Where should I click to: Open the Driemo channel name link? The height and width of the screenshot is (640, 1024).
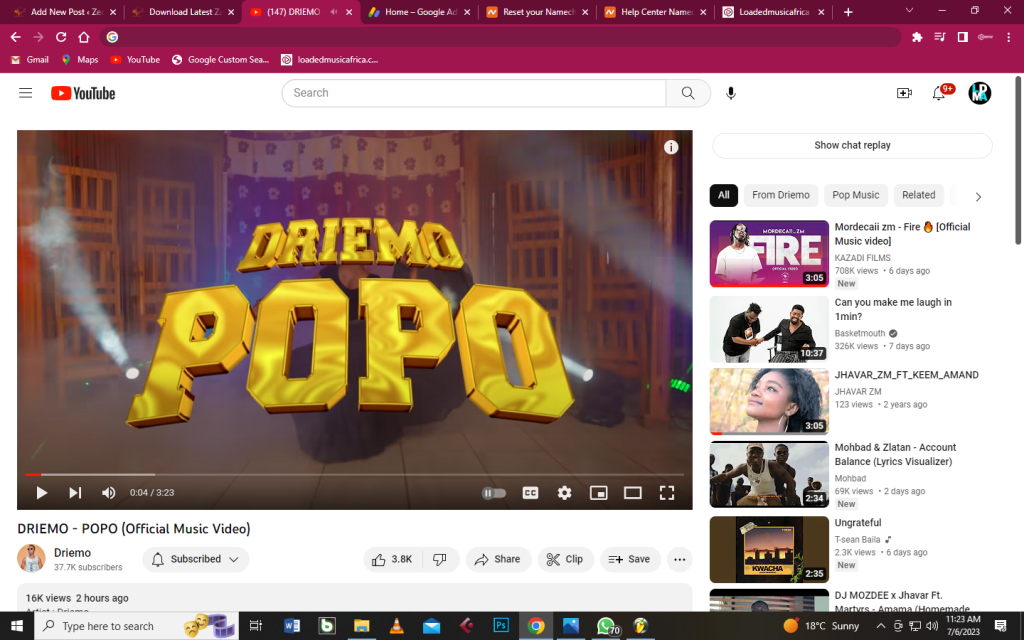click(72, 552)
